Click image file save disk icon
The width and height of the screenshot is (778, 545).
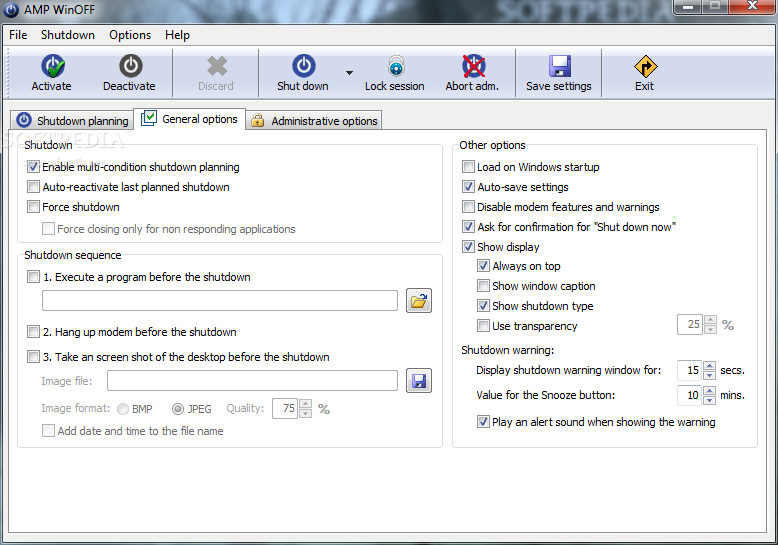click(419, 381)
